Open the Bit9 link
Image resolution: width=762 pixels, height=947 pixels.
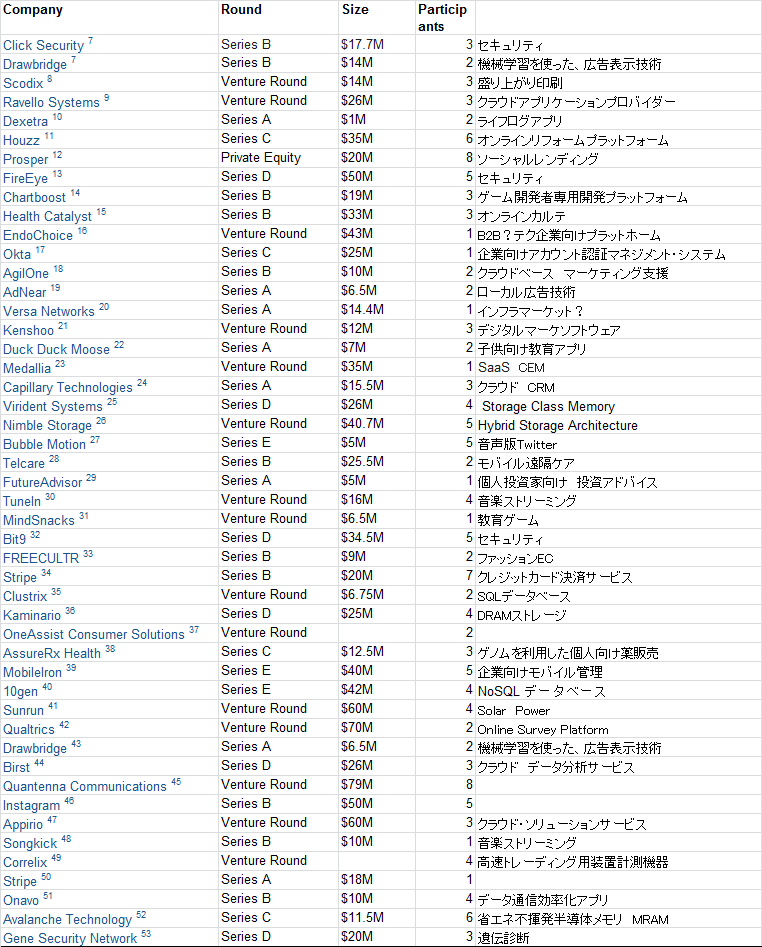[14, 539]
